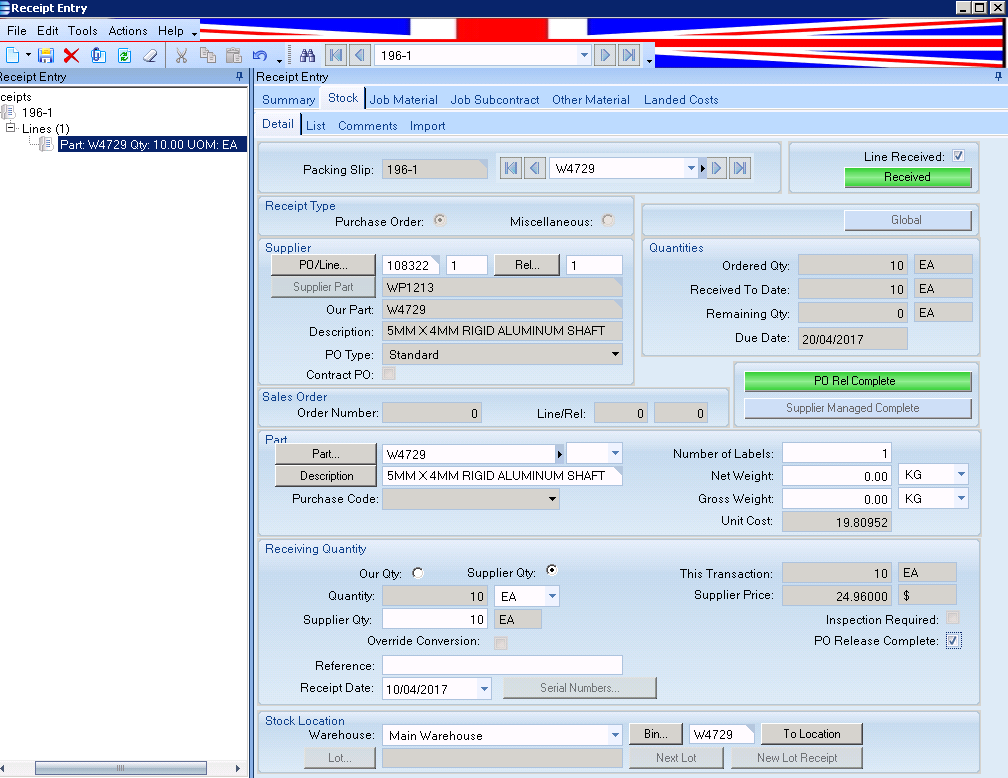Select Miscellaneous receipt type radio
Viewport: 1008px width, 778px height.
click(x=608, y=221)
